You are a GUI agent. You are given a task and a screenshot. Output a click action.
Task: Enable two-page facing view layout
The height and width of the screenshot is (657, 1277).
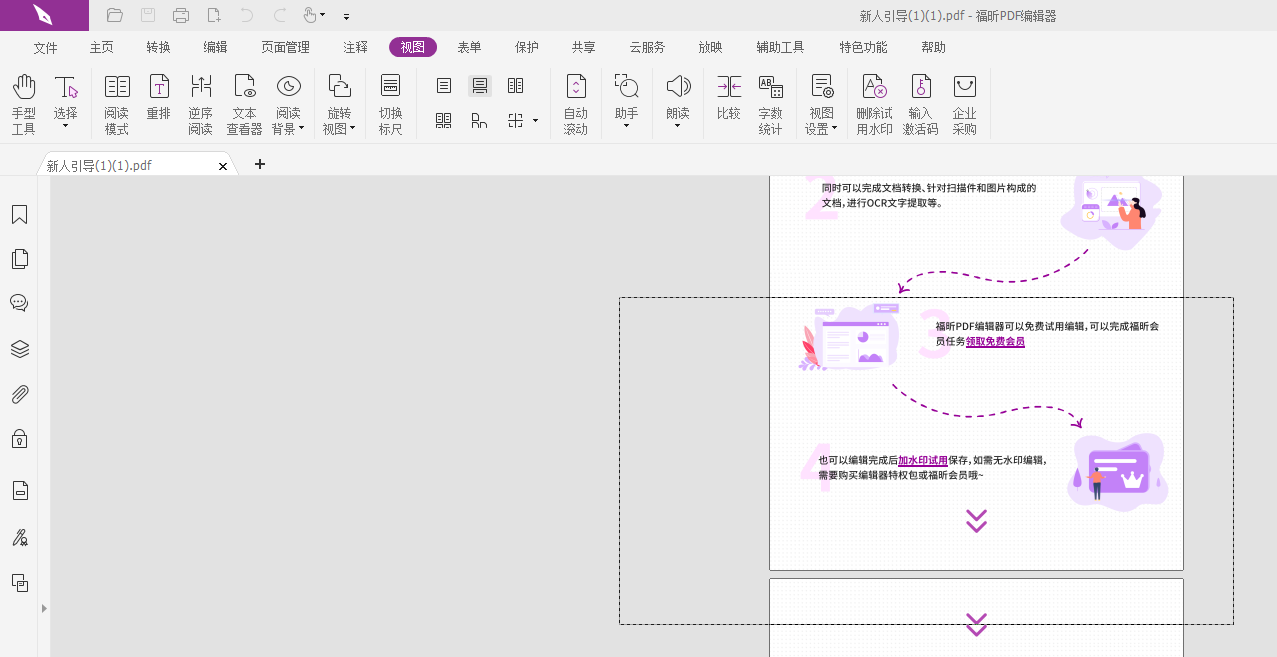tap(515, 85)
